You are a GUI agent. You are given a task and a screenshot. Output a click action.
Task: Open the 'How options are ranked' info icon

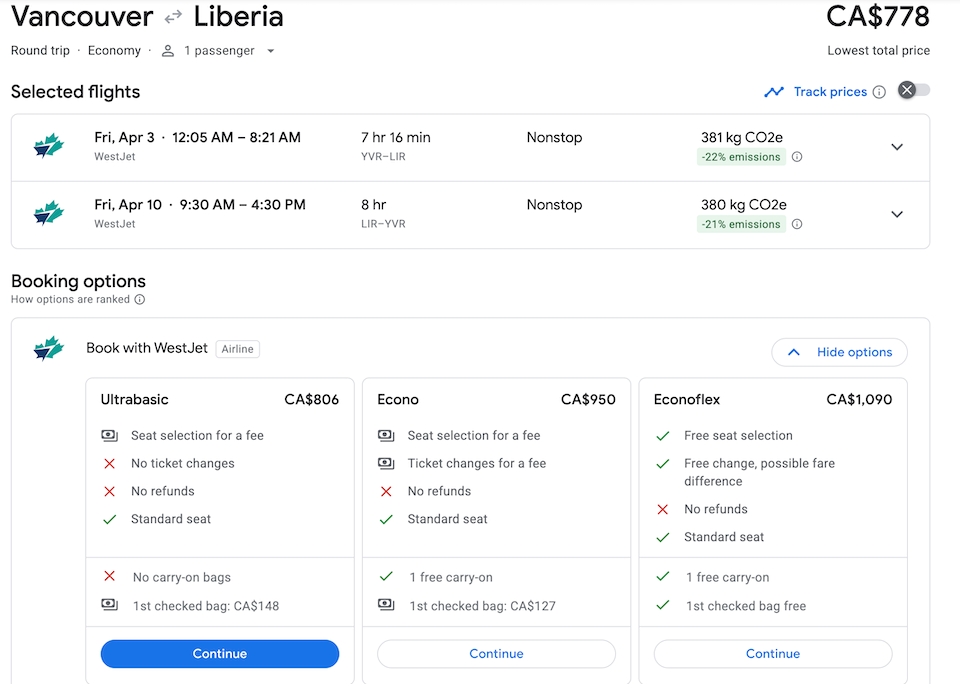pyautogui.click(x=140, y=299)
